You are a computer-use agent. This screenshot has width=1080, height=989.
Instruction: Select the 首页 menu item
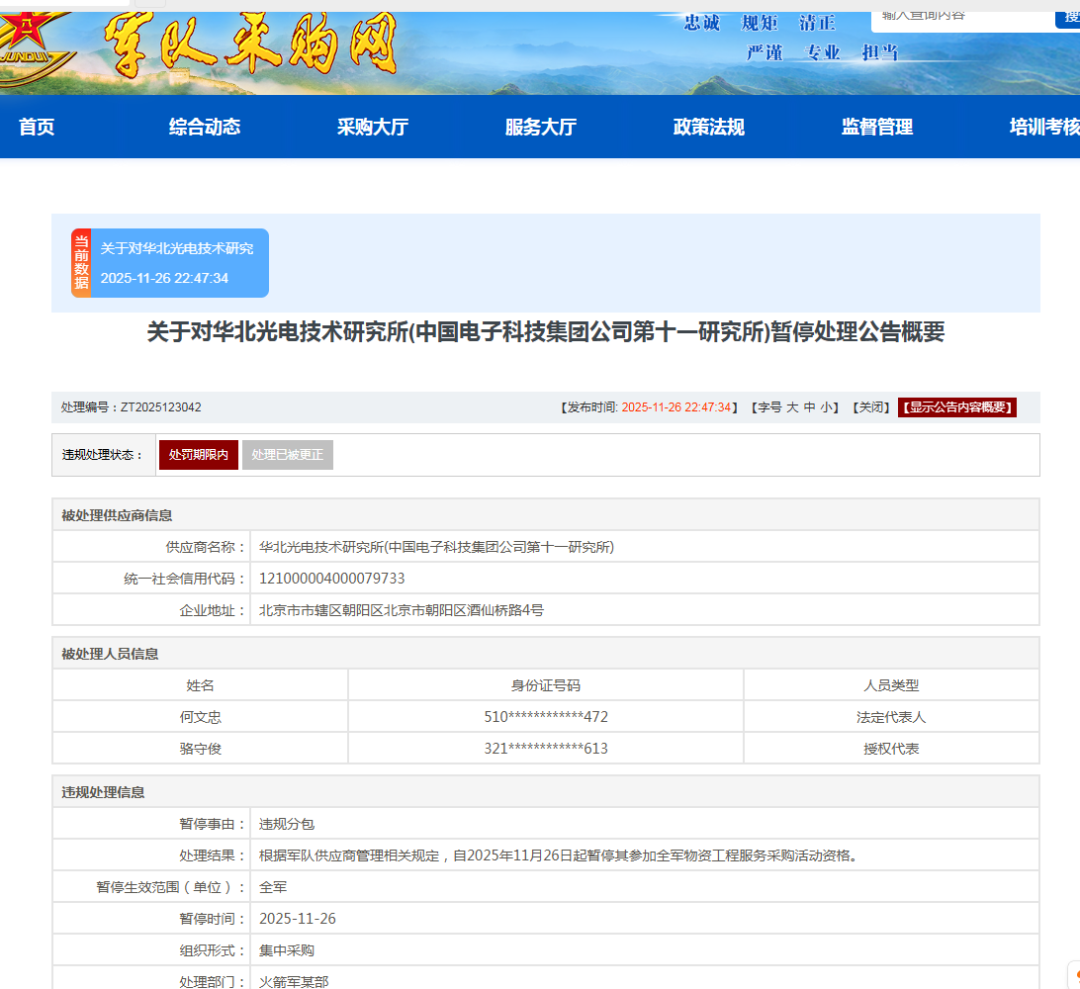(x=35, y=127)
